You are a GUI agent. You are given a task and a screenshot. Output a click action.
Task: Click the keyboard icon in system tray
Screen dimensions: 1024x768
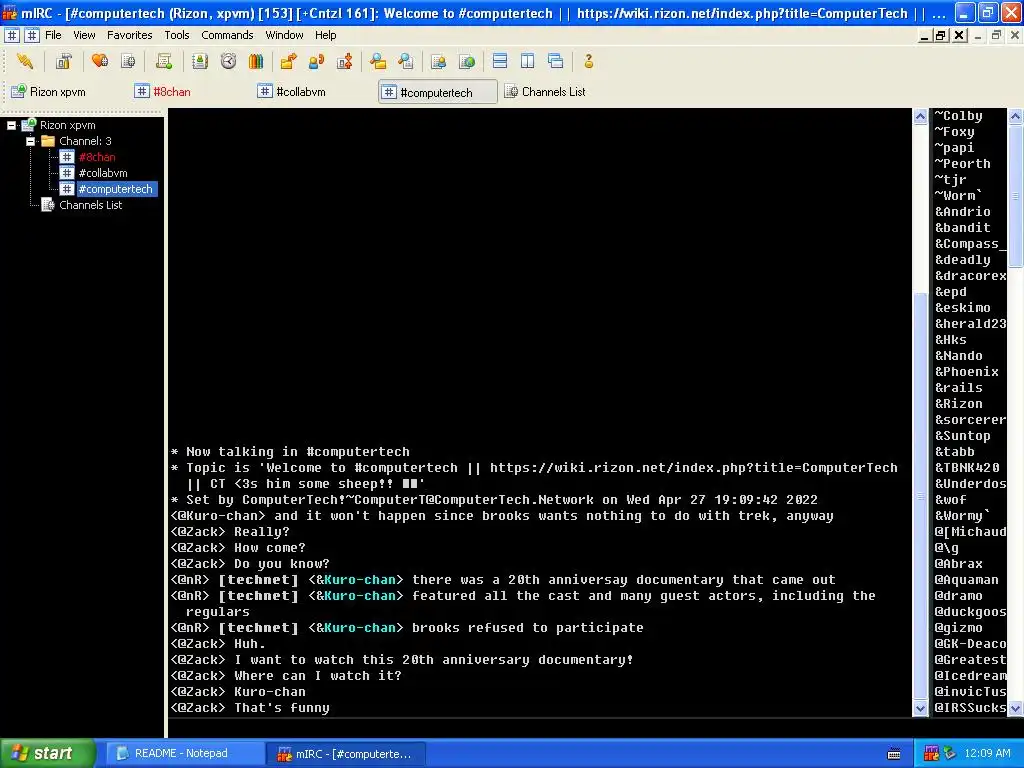click(894, 754)
